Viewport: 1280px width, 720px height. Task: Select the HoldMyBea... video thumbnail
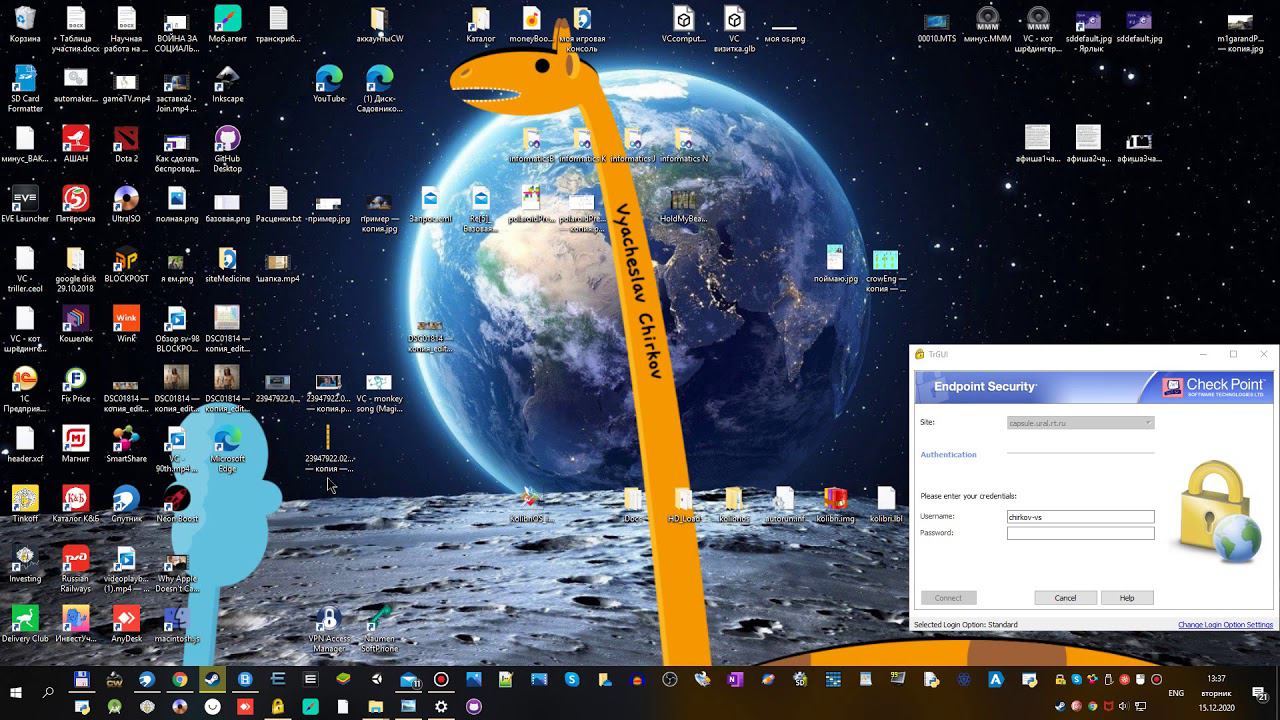683,205
